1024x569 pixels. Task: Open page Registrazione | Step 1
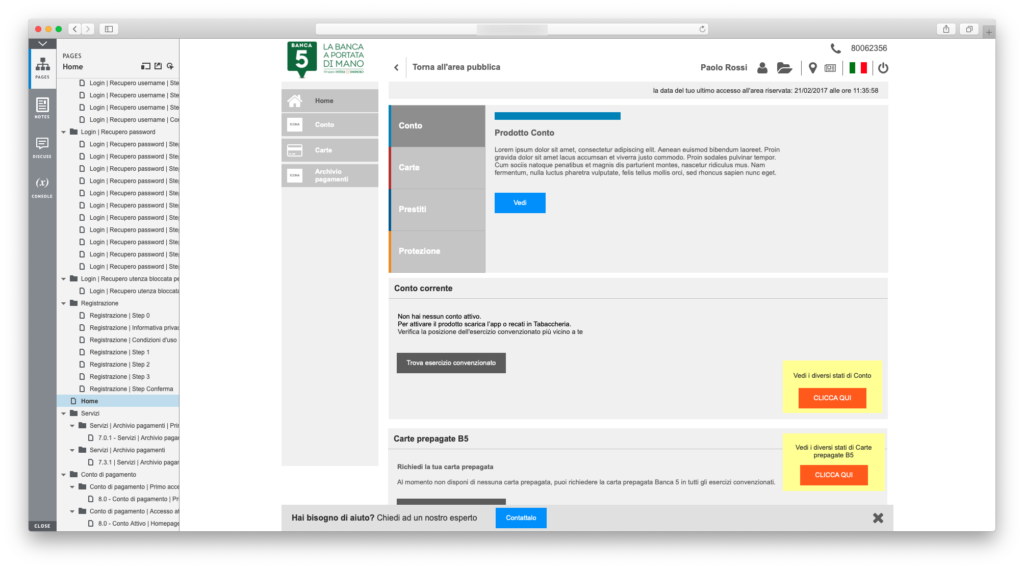pyautogui.click(x=119, y=352)
